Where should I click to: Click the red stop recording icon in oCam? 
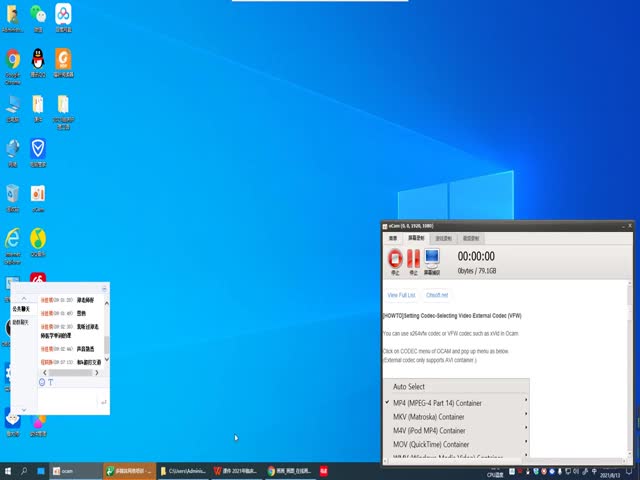tap(394, 259)
